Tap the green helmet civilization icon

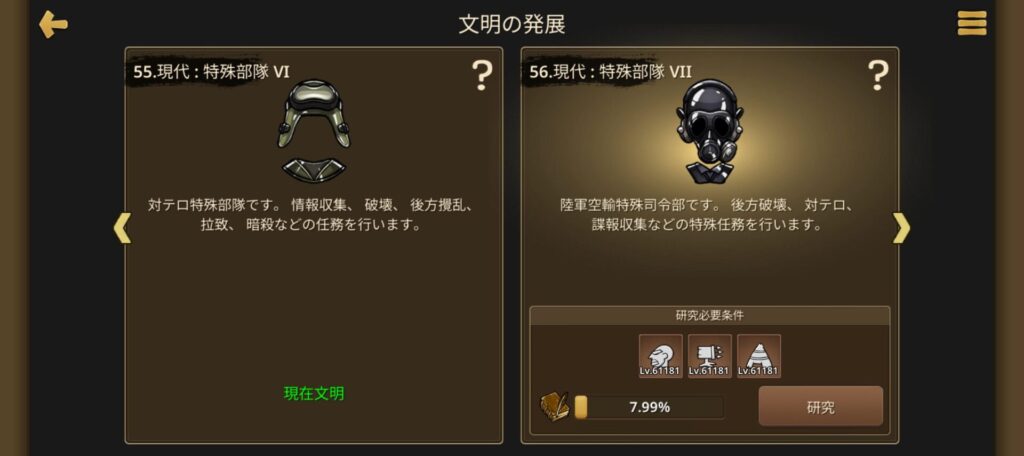click(x=313, y=131)
